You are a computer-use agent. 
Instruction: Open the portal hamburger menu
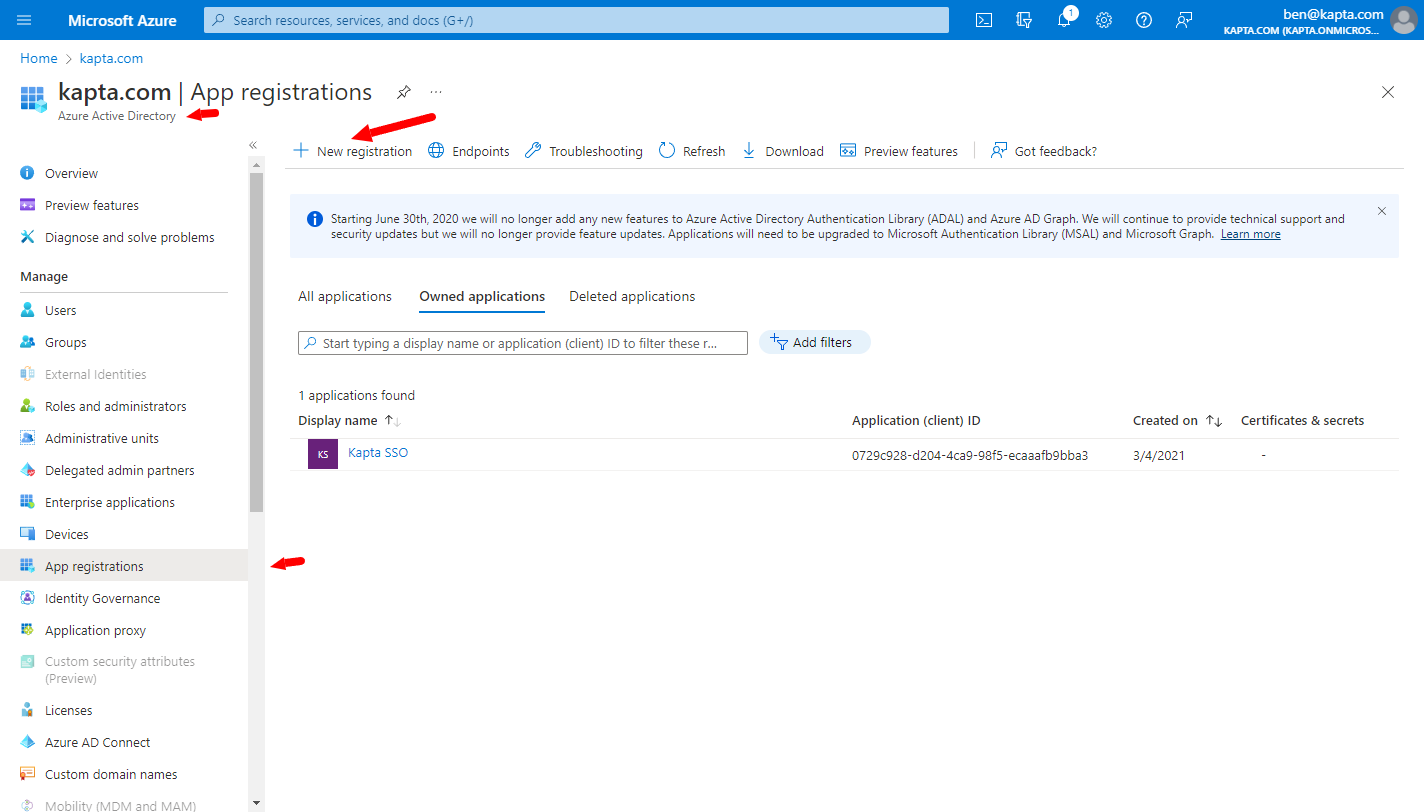click(23, 19)
